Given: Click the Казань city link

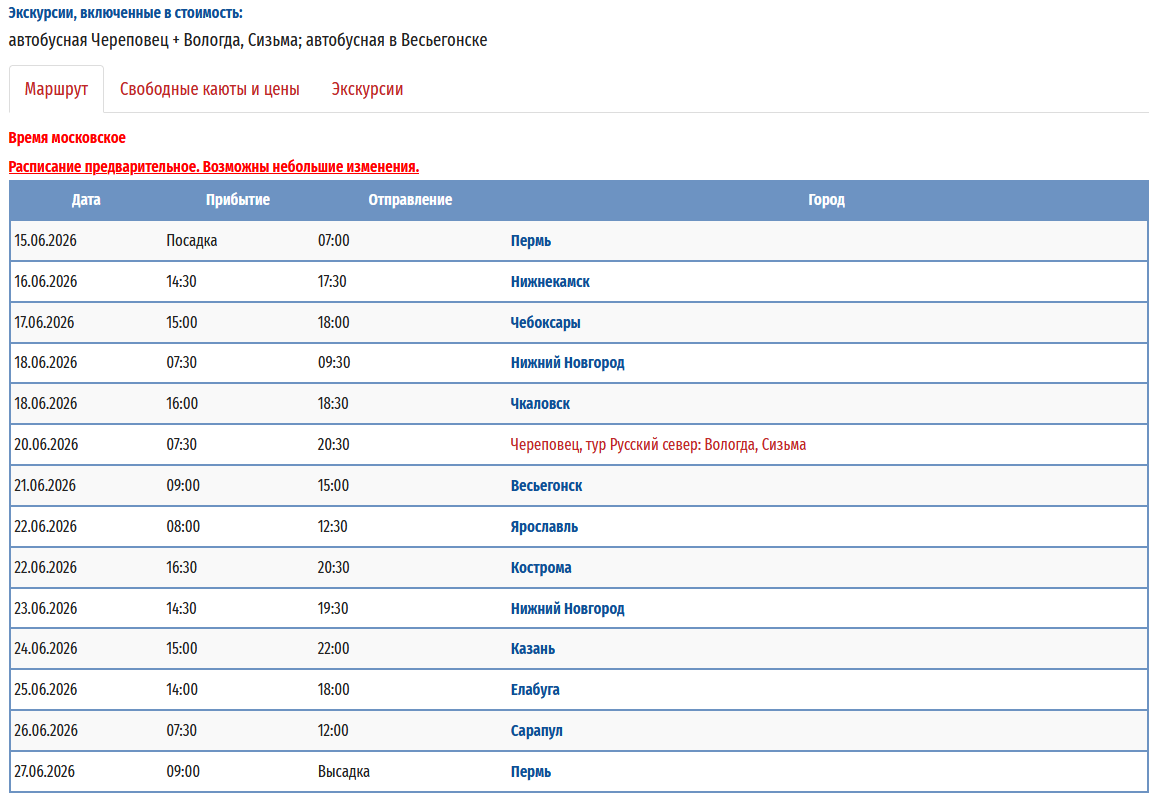Looking at the screenshot, I should tap(532, 649).
